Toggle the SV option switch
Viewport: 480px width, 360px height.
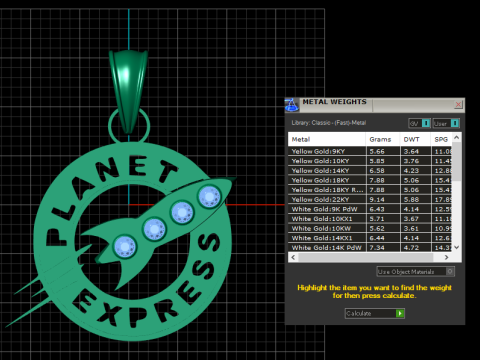click(426, 123)
